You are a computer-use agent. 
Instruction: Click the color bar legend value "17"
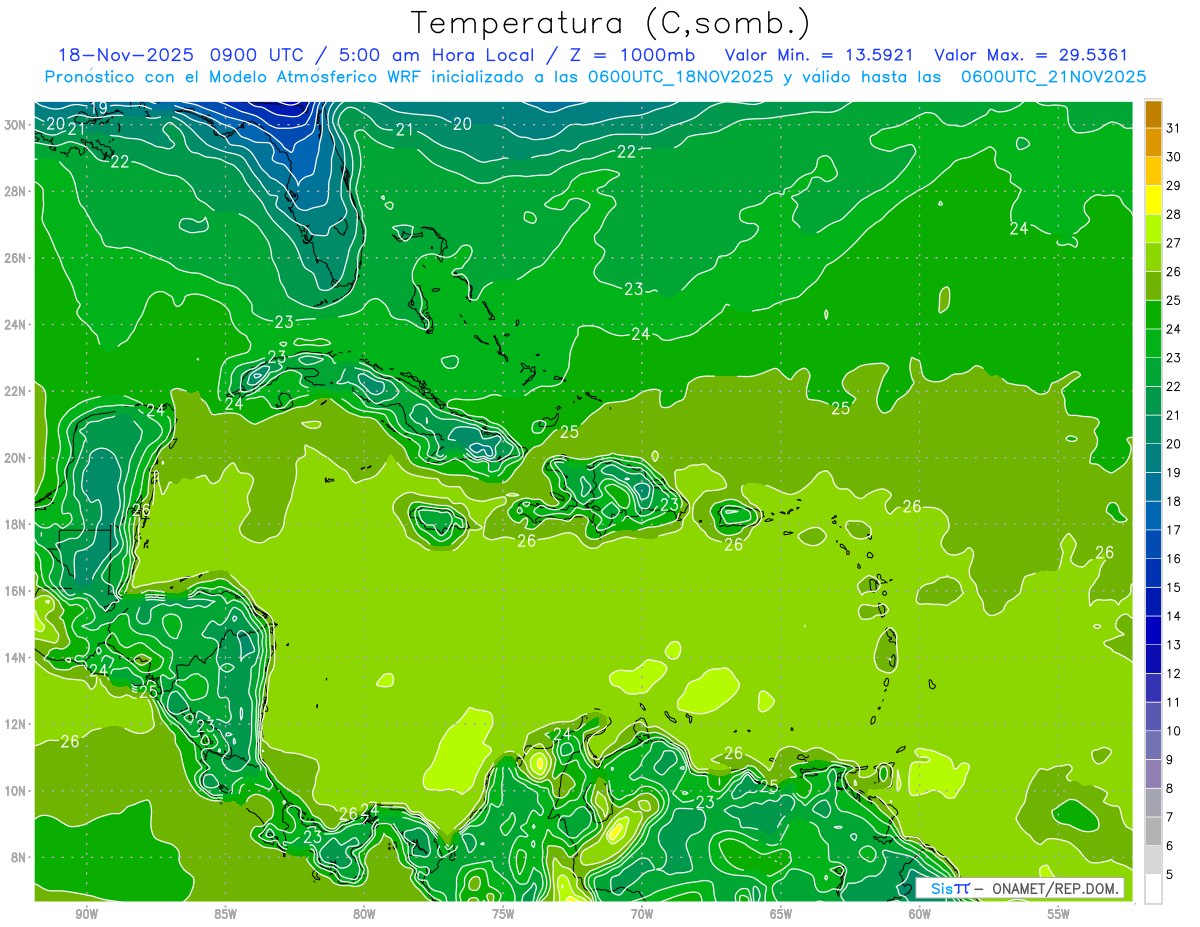pyautogui.click(x=1174, y=530)
